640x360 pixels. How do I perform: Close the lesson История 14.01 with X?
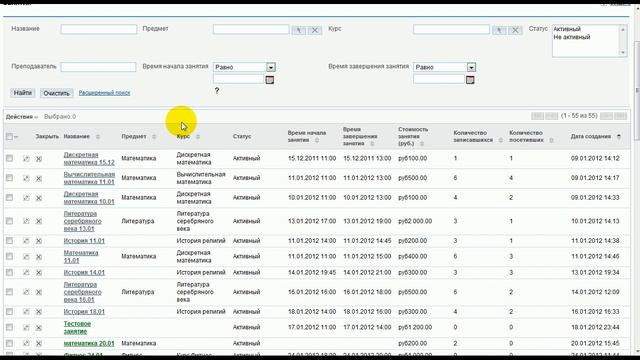39,273
